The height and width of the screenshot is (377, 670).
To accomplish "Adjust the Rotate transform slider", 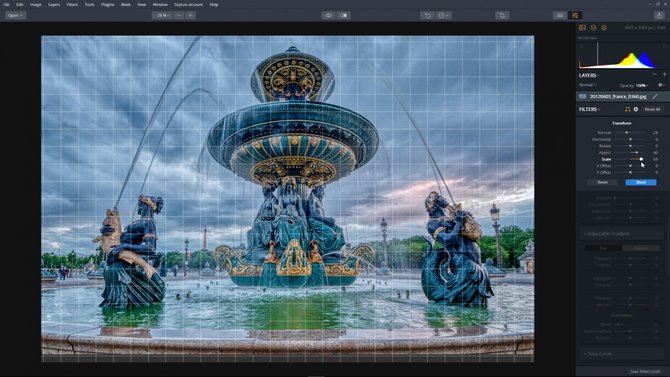I will (x=631, y=146).
